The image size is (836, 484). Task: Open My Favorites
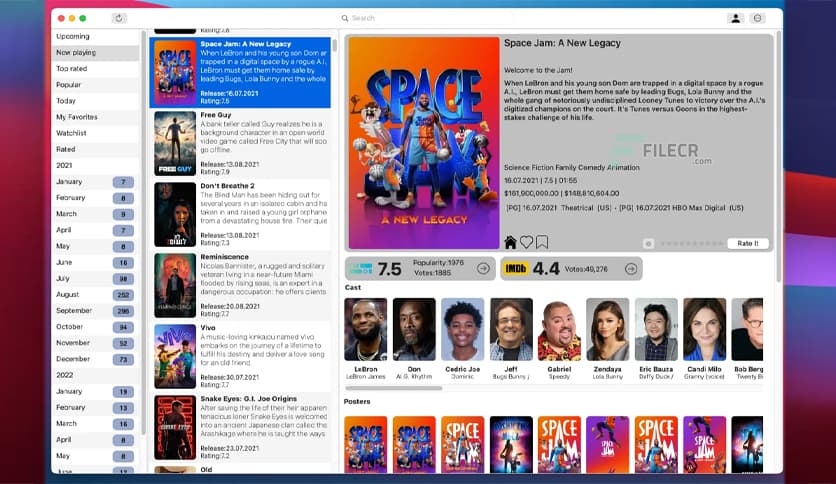tap(95, 117)
